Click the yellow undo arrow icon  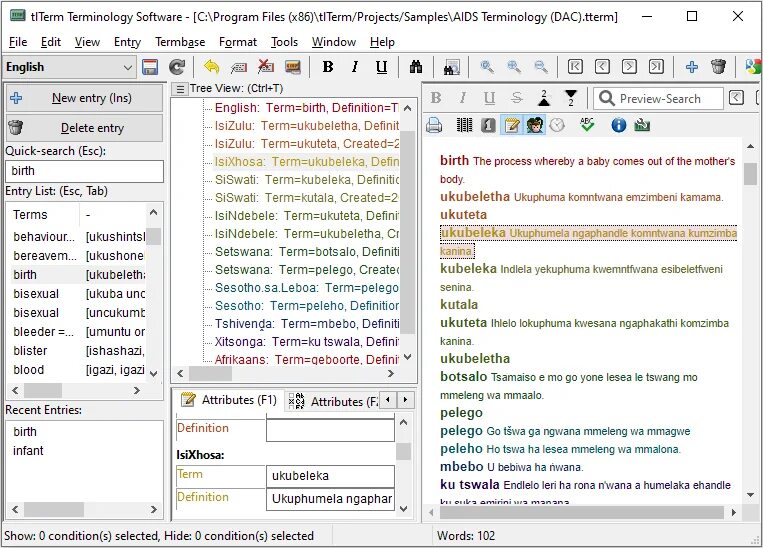pyautogui.click(x=211, y=67)
